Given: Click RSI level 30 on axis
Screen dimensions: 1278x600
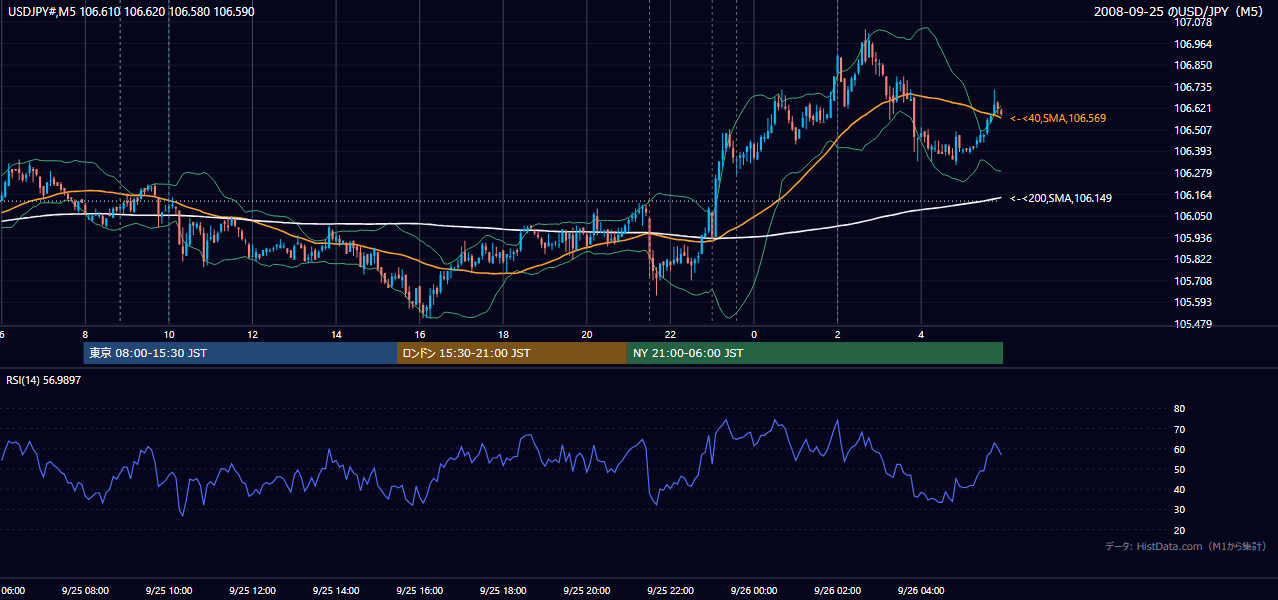Looking at the screenshot, I should coord(1179,510).
